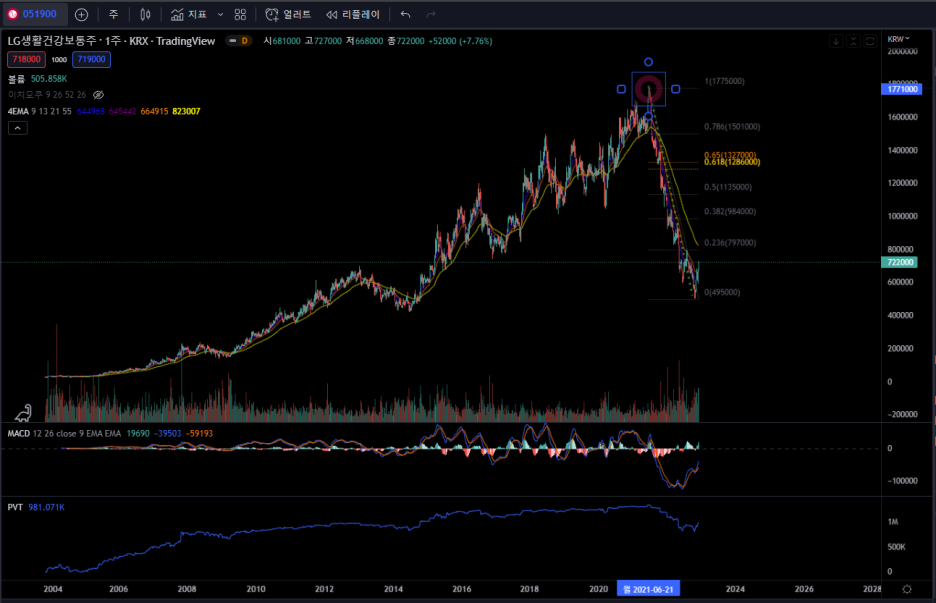The image size is (936, 603).
Task: Open the candlestick chart type selector
Action: pyautogui.click(x=145, y=14)
